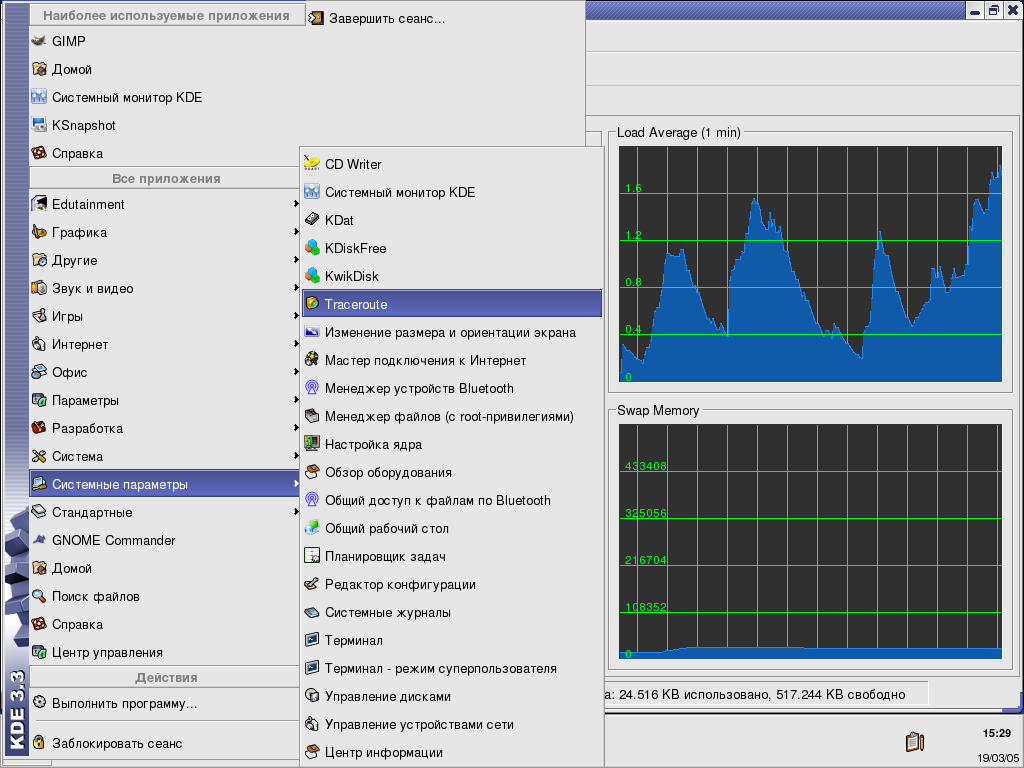This screenshot has height=768, width=1024.
Task: Click the Менеджер файлов (с root-привилегиями) icon
Action: (312, 417)
